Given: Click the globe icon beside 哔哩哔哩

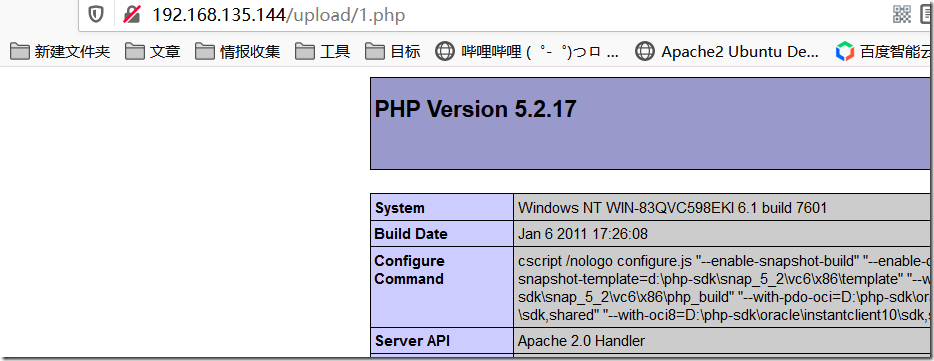Looking at the screenshot, I should pos(444,52).
